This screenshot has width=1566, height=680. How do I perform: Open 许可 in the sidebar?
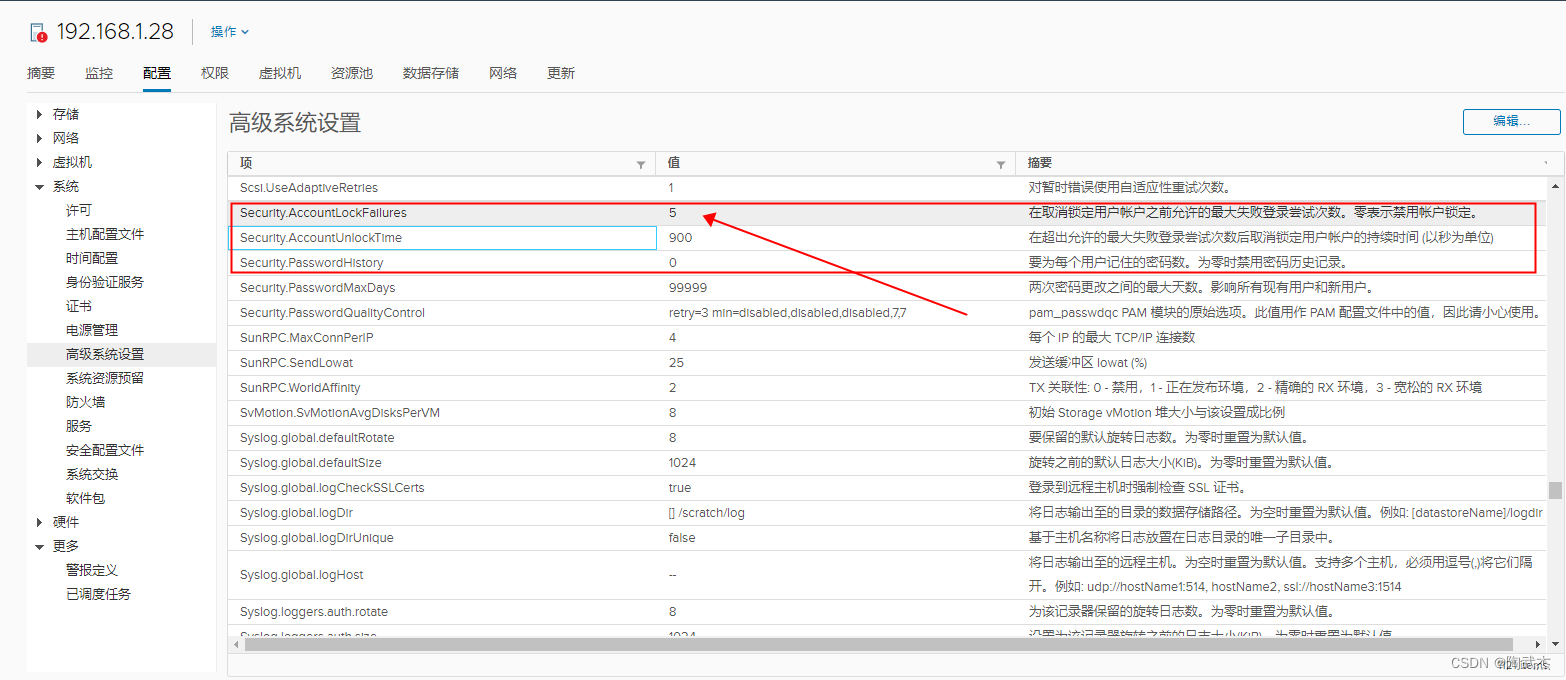79,210
